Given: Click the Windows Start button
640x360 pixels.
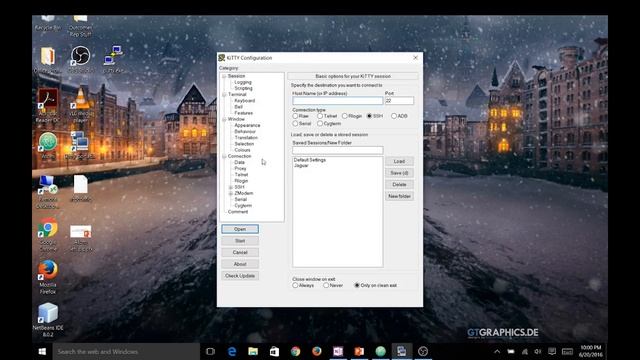Looking at the screenshot, I should click(x=42, y=351).
